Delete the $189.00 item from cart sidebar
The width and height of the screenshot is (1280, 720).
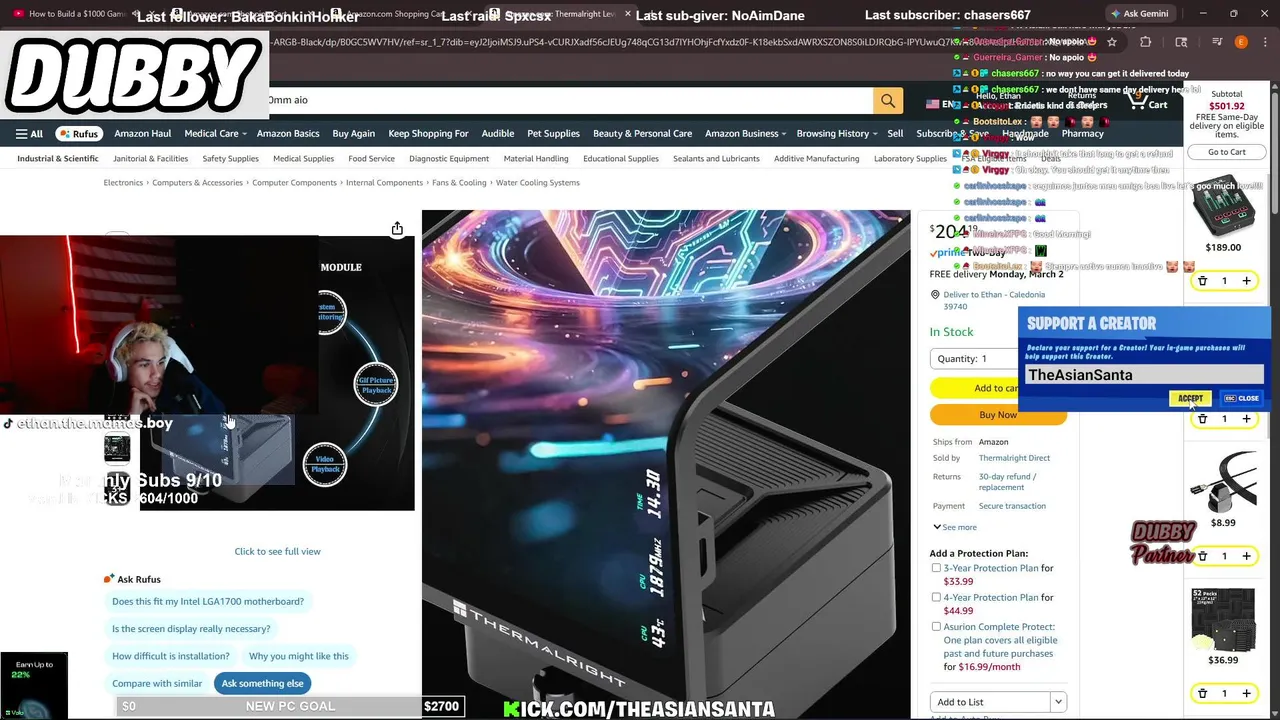(x=1203, y=281)
